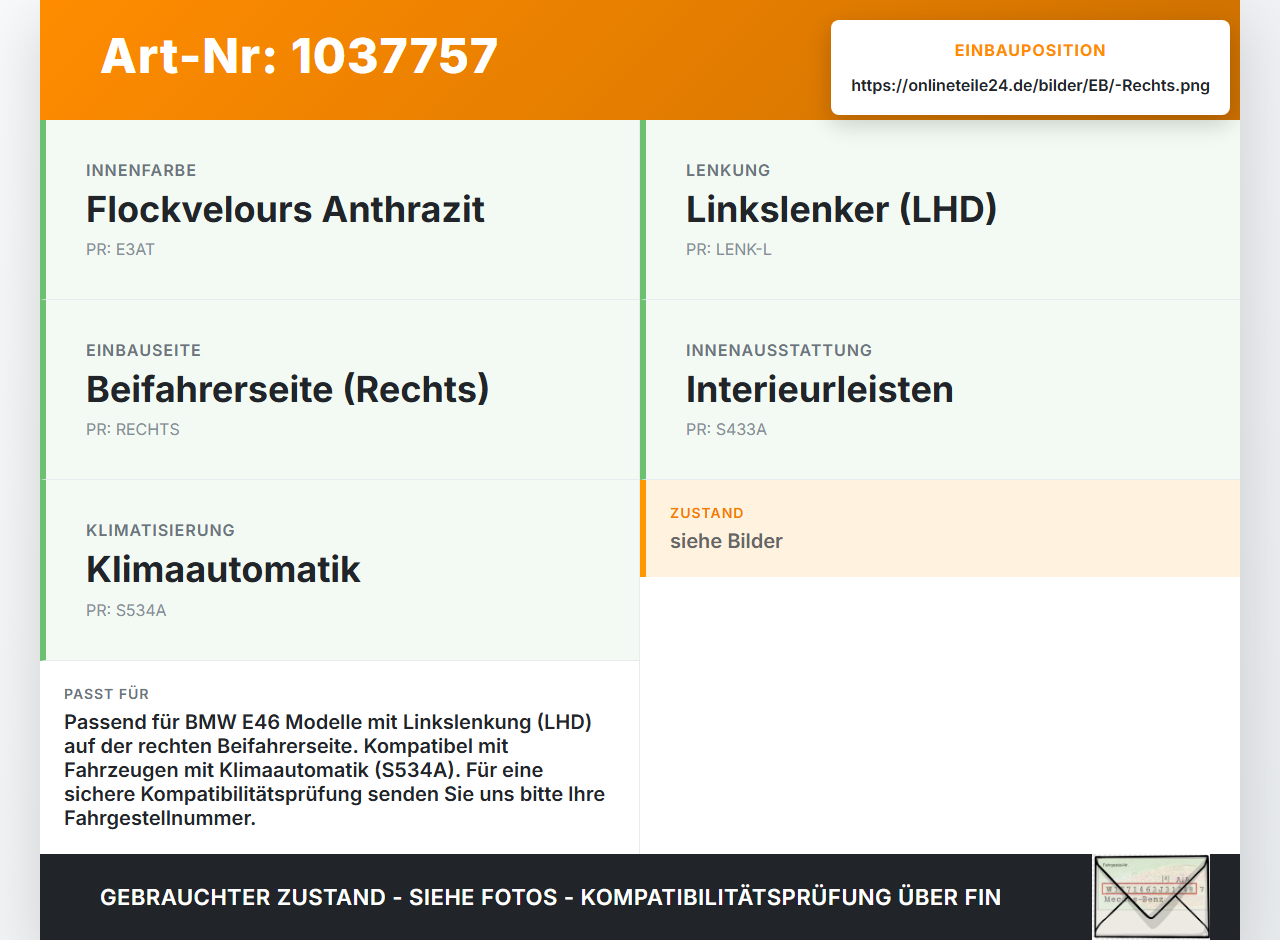This screenshot has height=940, width=1280.
Task: Select Beifahrerseite (Rechts) value
Action: [287, 389]
